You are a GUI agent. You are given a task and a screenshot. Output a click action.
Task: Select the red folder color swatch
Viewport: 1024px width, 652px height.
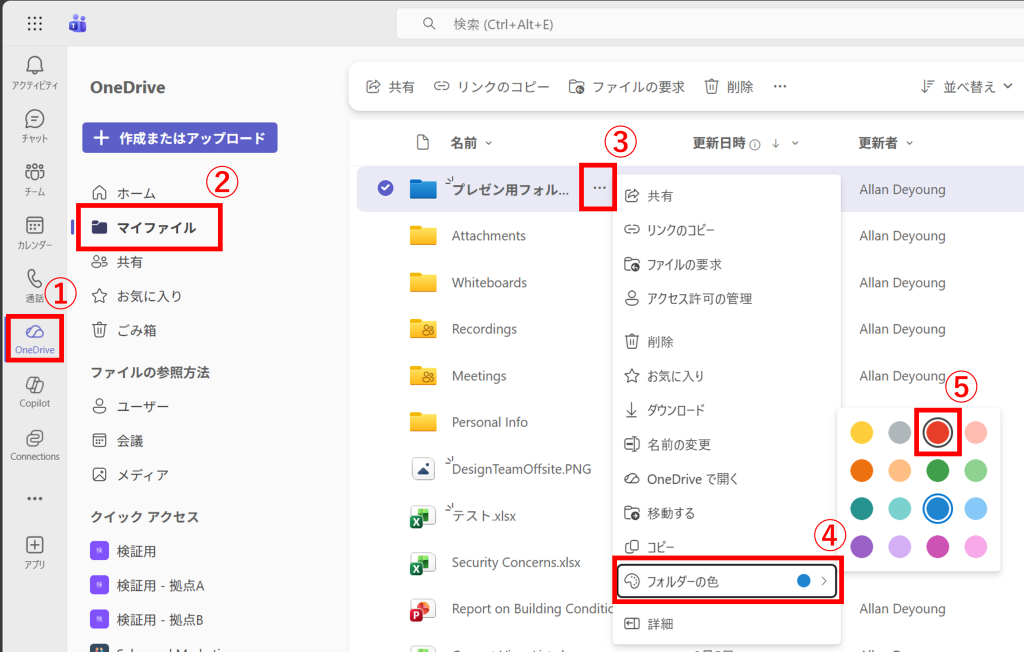(937, 432)
